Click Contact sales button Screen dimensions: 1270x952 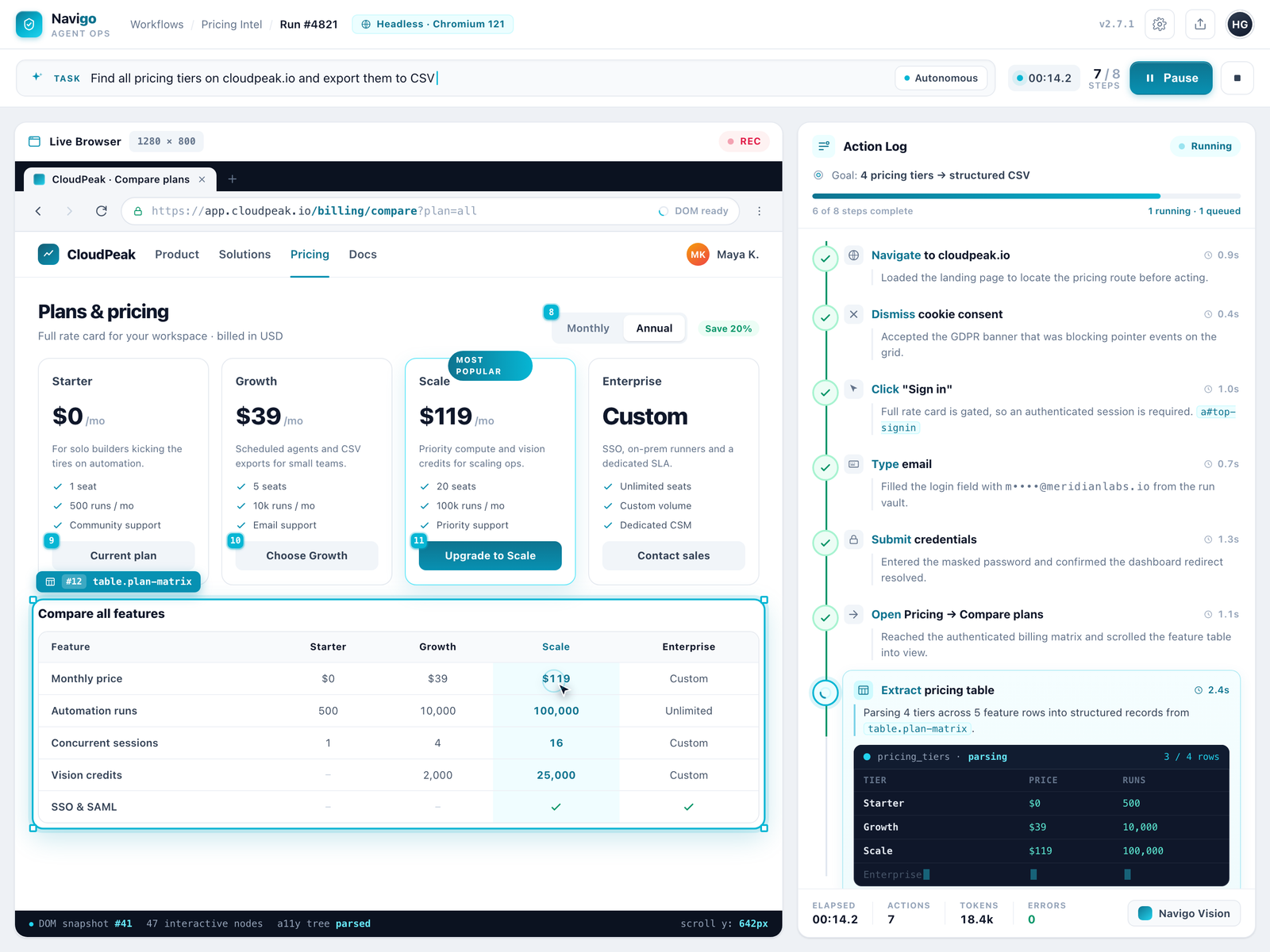pyautogui.click(x=673, y=555)
